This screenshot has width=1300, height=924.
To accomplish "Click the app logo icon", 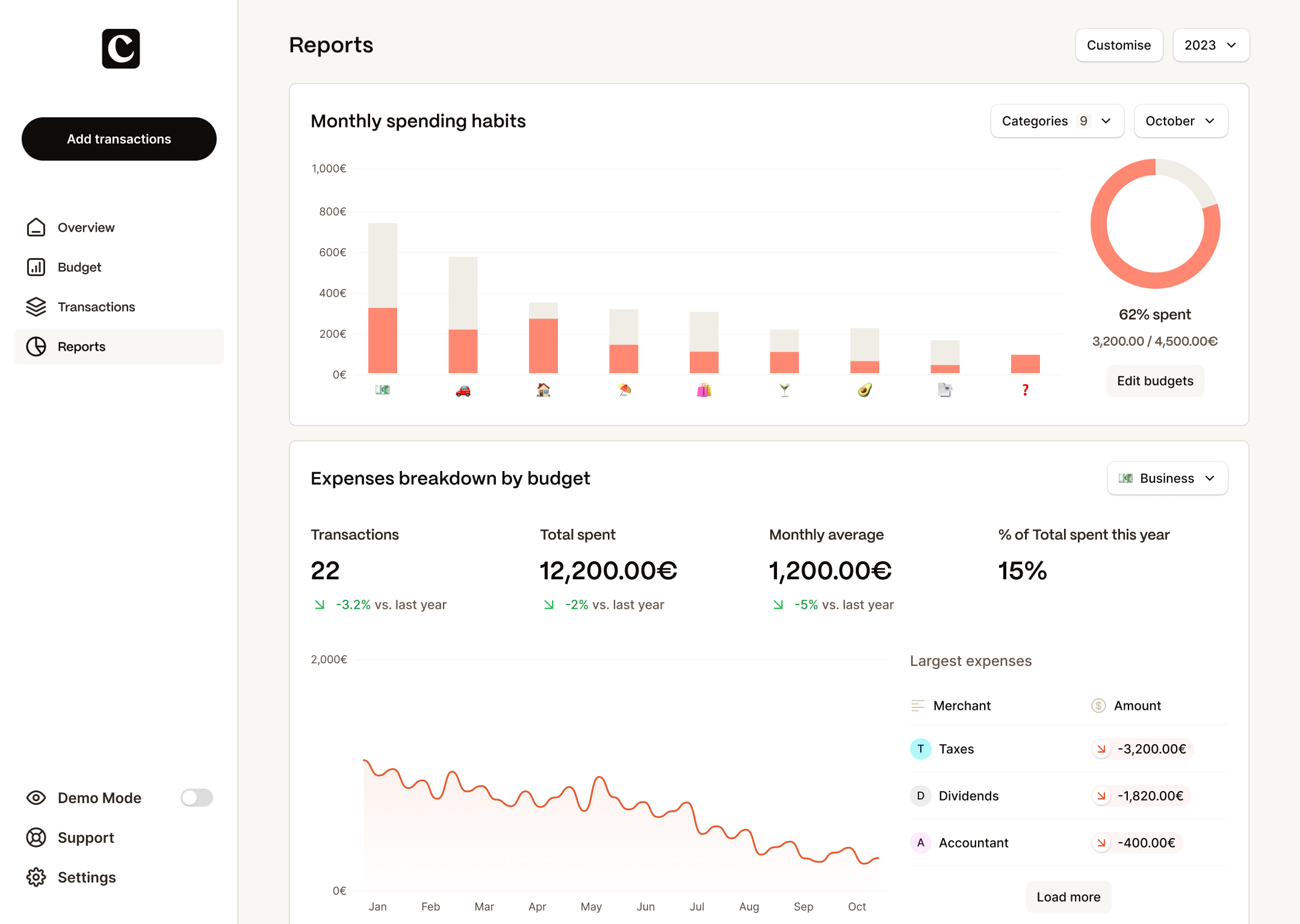I will point(120,49).
